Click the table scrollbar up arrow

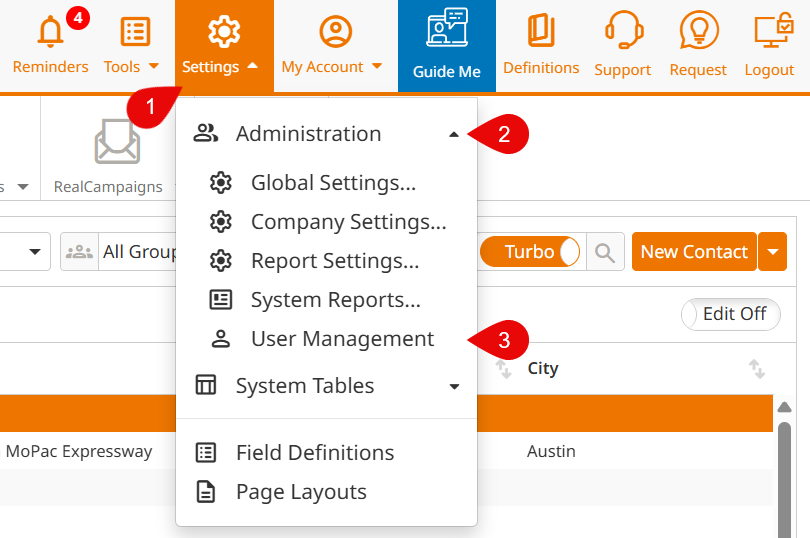coord(784,407)
